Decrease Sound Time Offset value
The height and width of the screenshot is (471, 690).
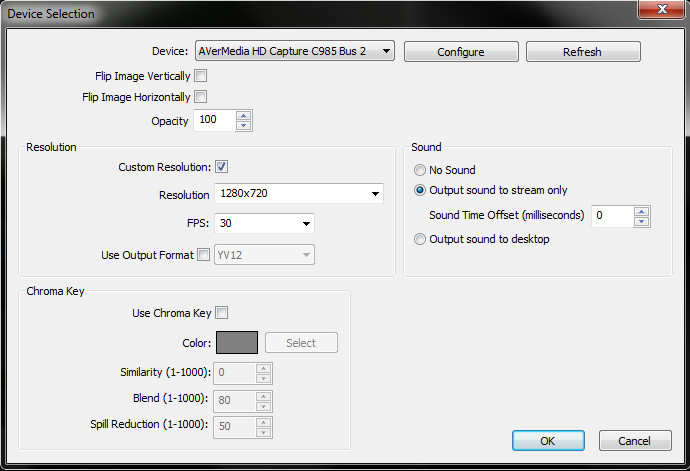click(x=642, y=221)
